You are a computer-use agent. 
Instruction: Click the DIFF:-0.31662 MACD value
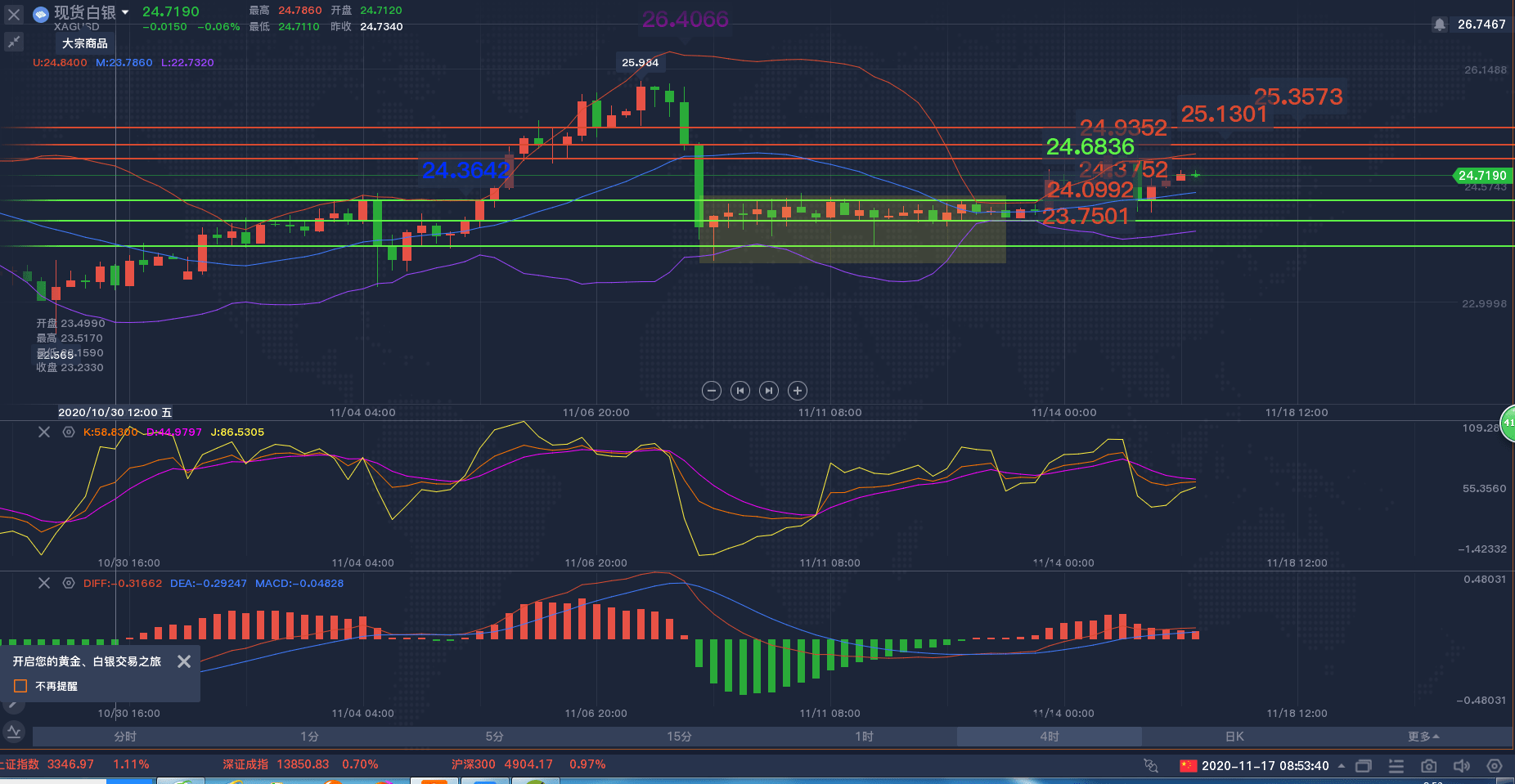tap(123, 583)
